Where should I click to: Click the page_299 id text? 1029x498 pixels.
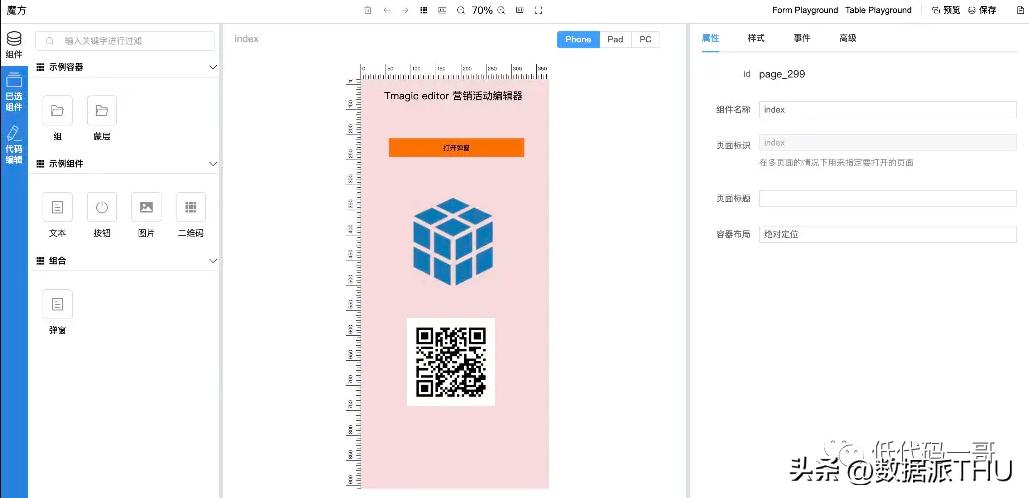[782, 74]
